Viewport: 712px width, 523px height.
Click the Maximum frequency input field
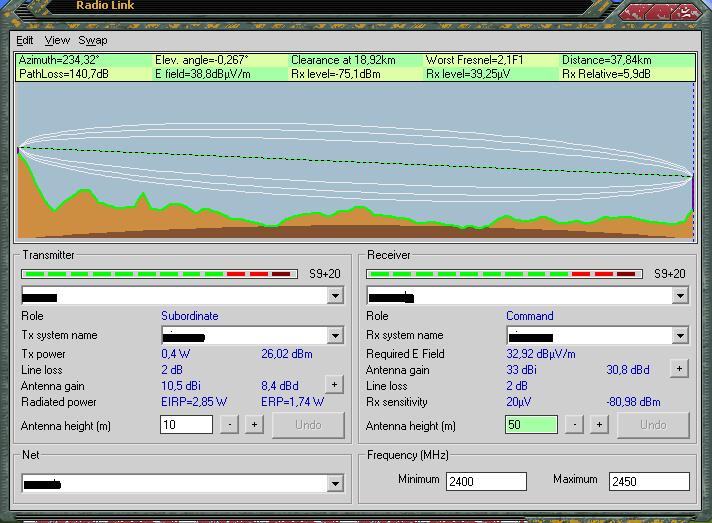point(649,481)
